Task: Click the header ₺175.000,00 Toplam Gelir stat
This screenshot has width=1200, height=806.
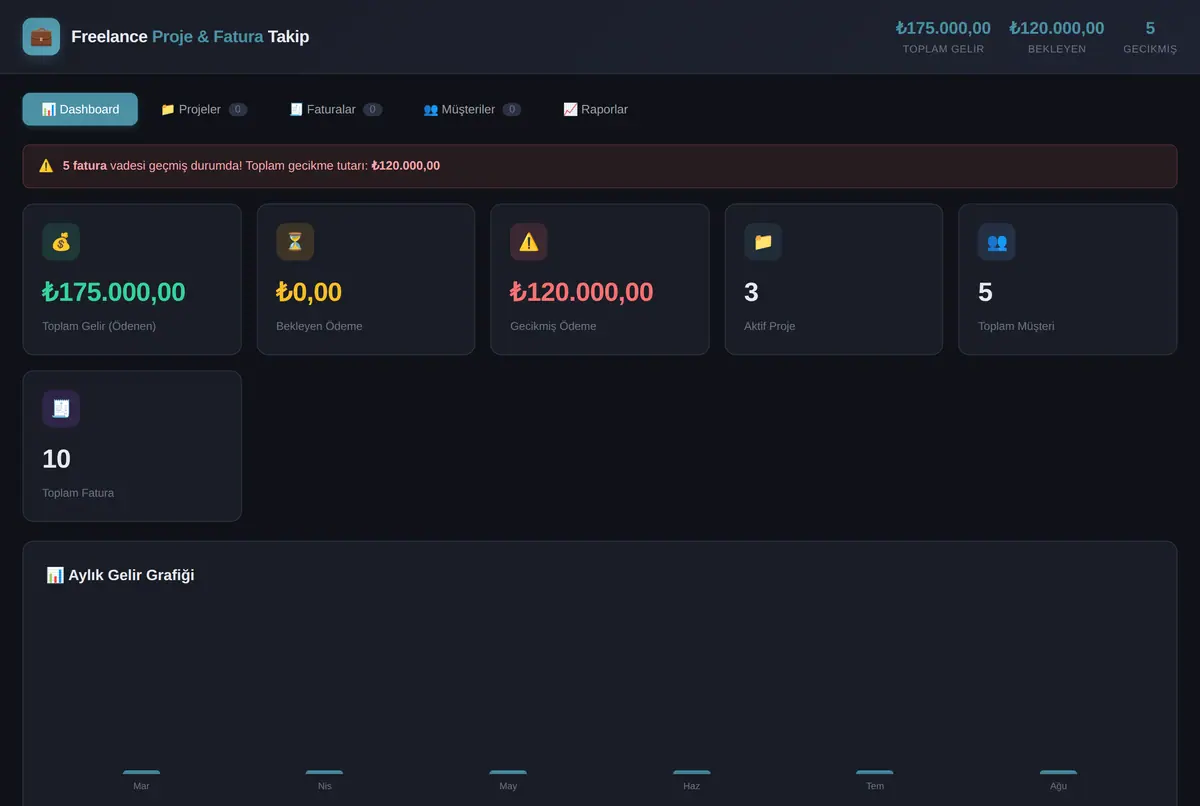Action: click(943, 37)
